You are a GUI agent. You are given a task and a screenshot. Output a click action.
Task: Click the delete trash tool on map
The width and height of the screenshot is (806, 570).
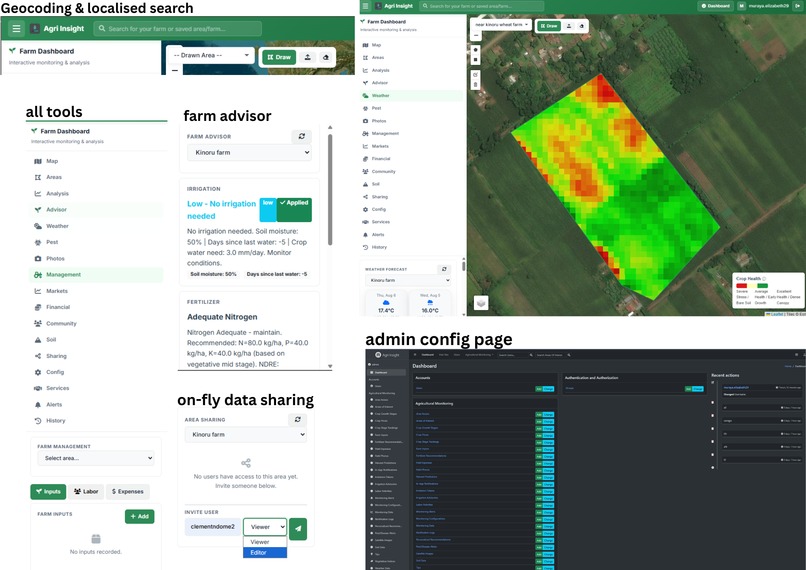(475, 85)
